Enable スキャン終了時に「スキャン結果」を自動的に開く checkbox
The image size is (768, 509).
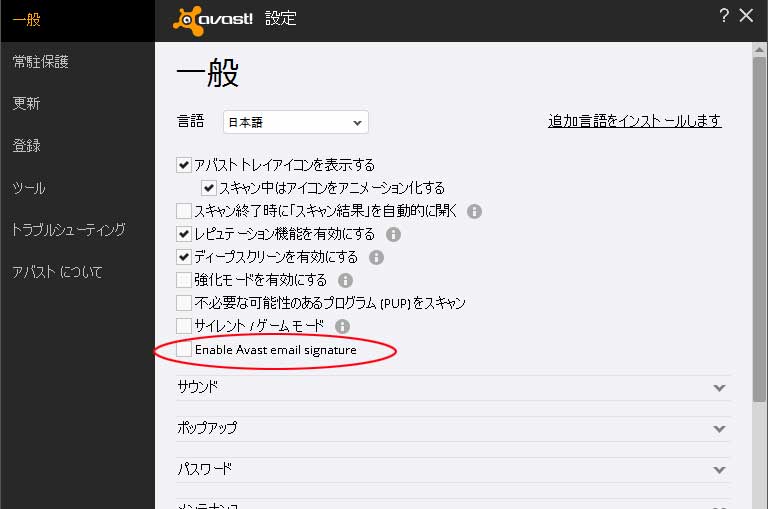click(184, 211)
